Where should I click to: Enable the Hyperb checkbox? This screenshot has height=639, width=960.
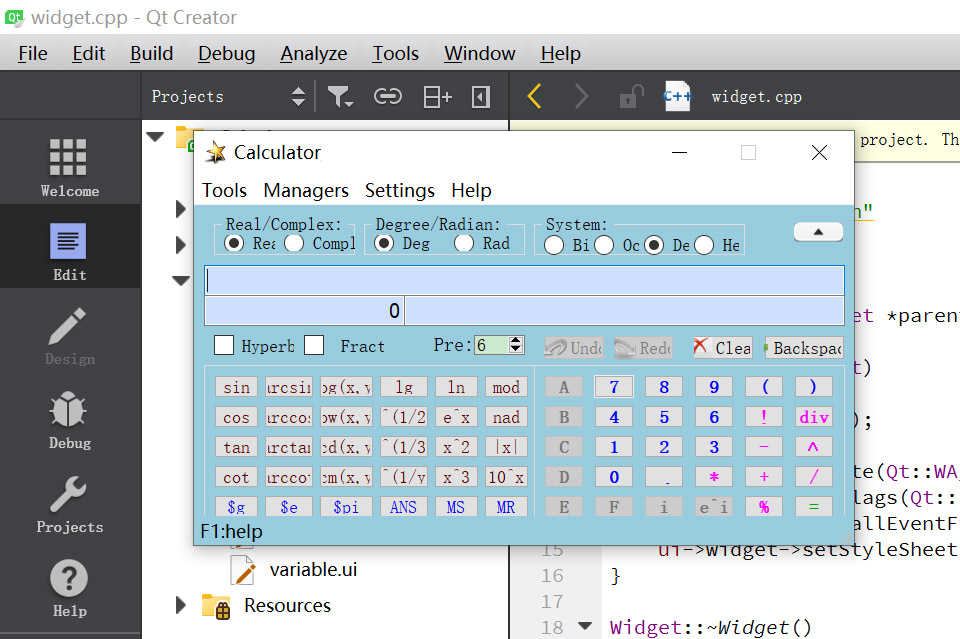click(224, 345)
